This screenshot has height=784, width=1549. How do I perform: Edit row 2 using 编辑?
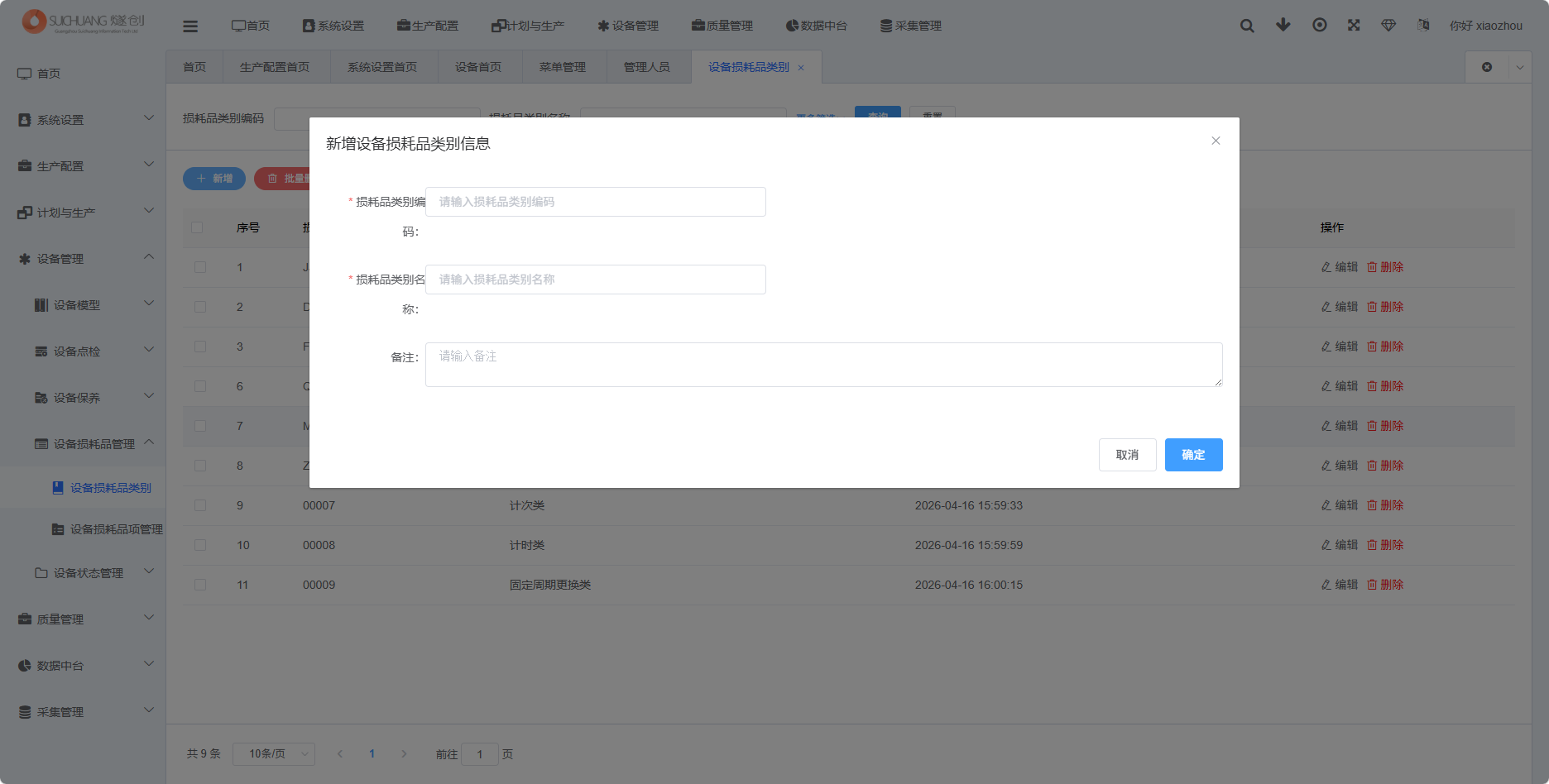tap(1340, 307)
